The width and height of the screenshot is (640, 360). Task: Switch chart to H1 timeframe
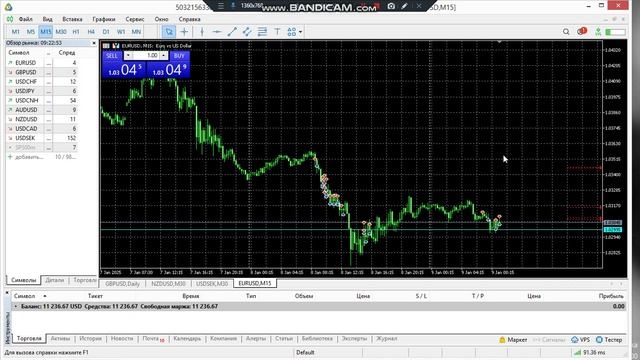pyautogui.click(x=76, y=31)
